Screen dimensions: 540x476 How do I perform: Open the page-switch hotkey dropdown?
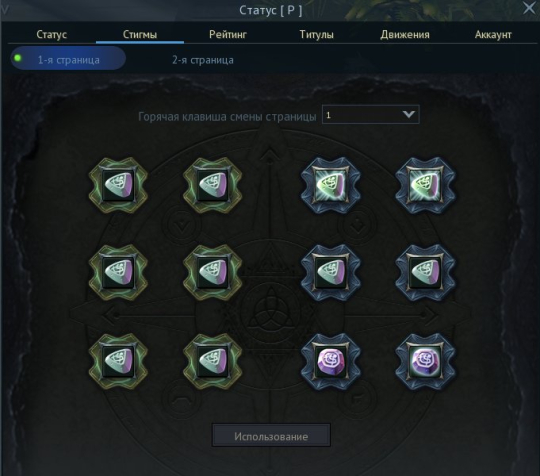coord(371,114)
